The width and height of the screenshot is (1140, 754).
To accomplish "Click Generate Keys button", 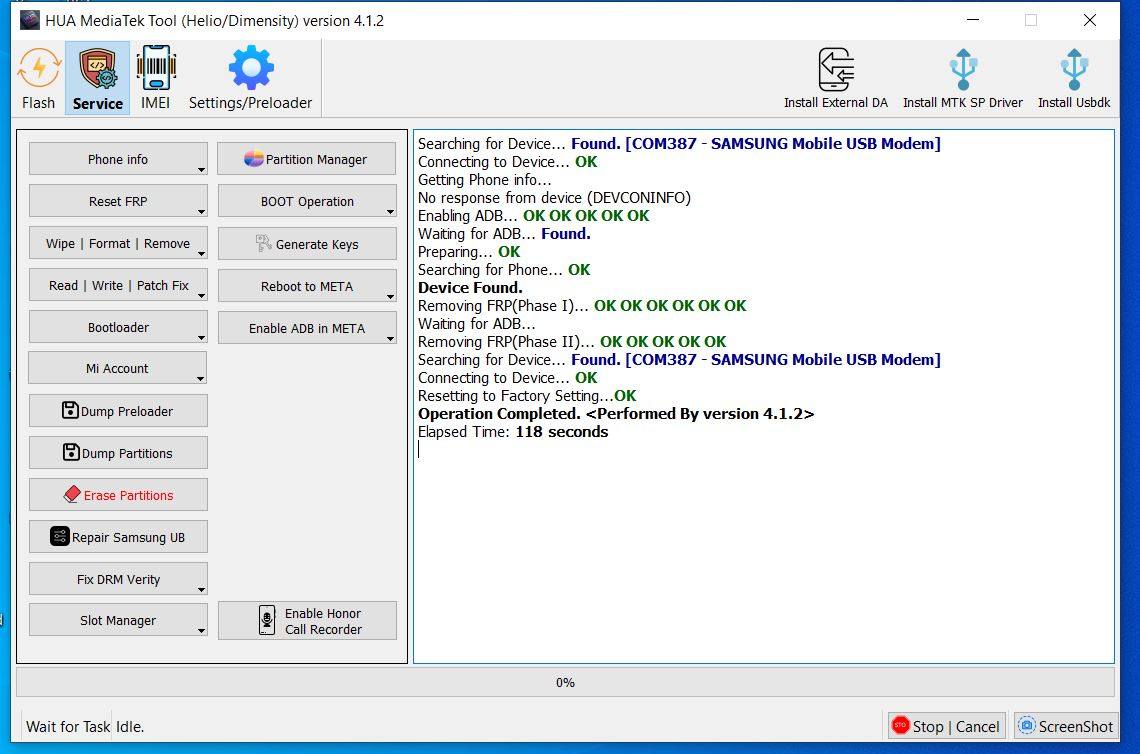I will point(307,244).
